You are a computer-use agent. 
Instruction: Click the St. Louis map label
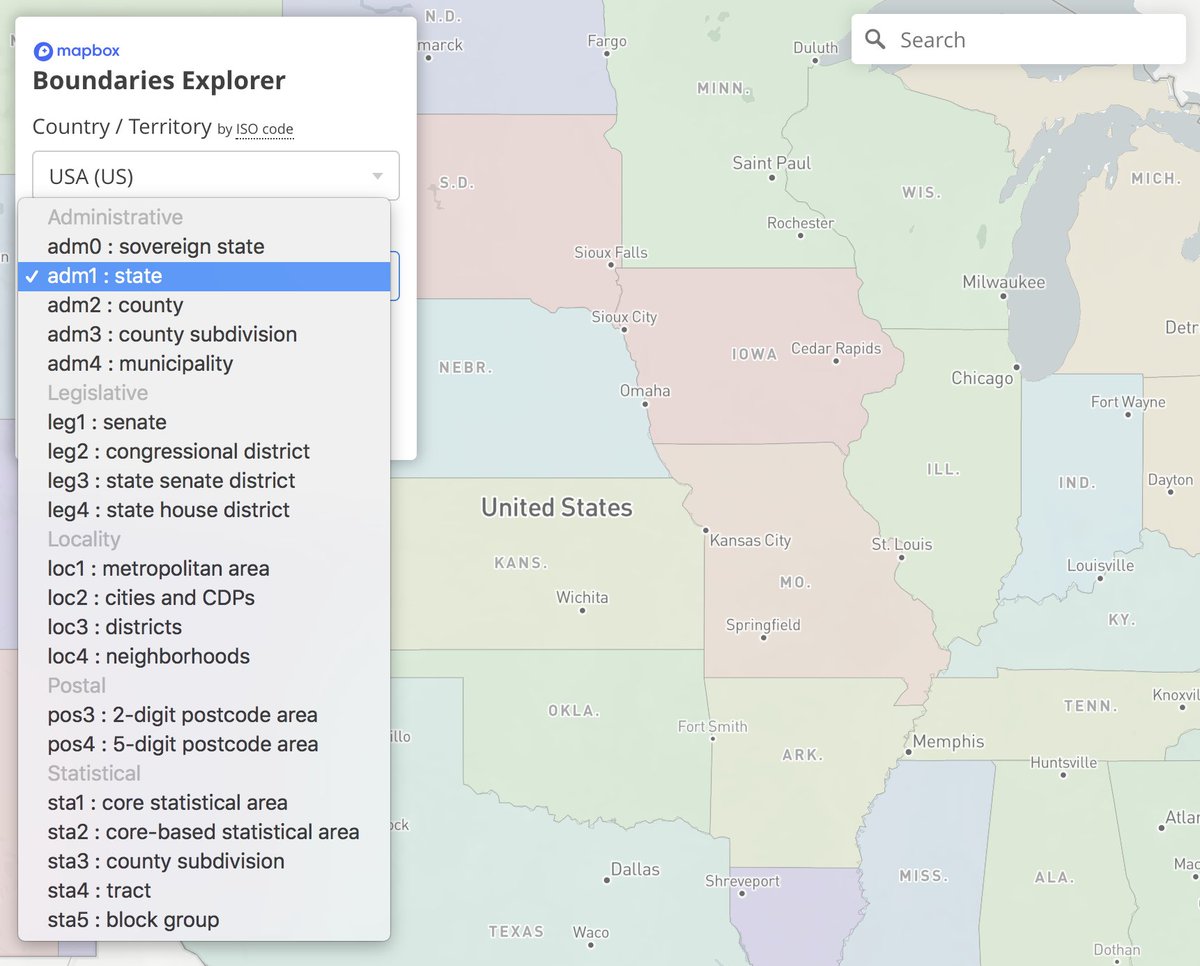(x=902, y=545)
